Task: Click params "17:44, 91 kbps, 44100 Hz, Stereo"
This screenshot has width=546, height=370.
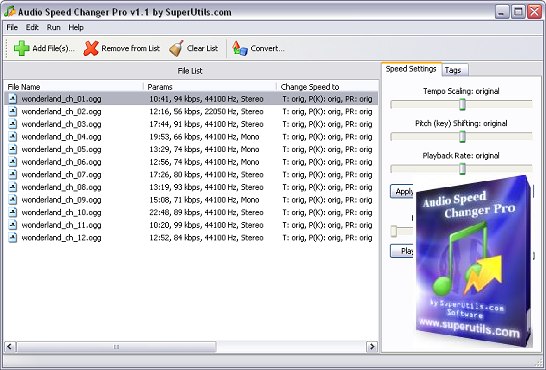Action: pos(206,124)
